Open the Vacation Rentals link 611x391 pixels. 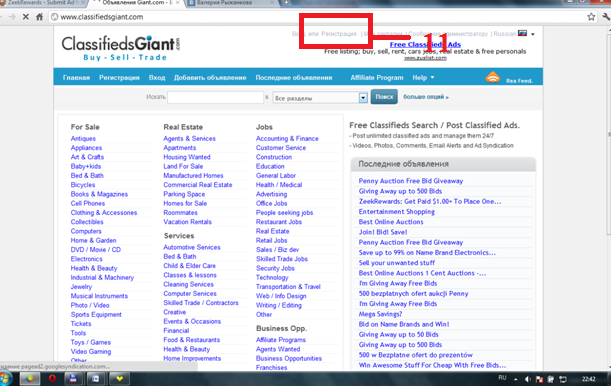pos(187,222)
